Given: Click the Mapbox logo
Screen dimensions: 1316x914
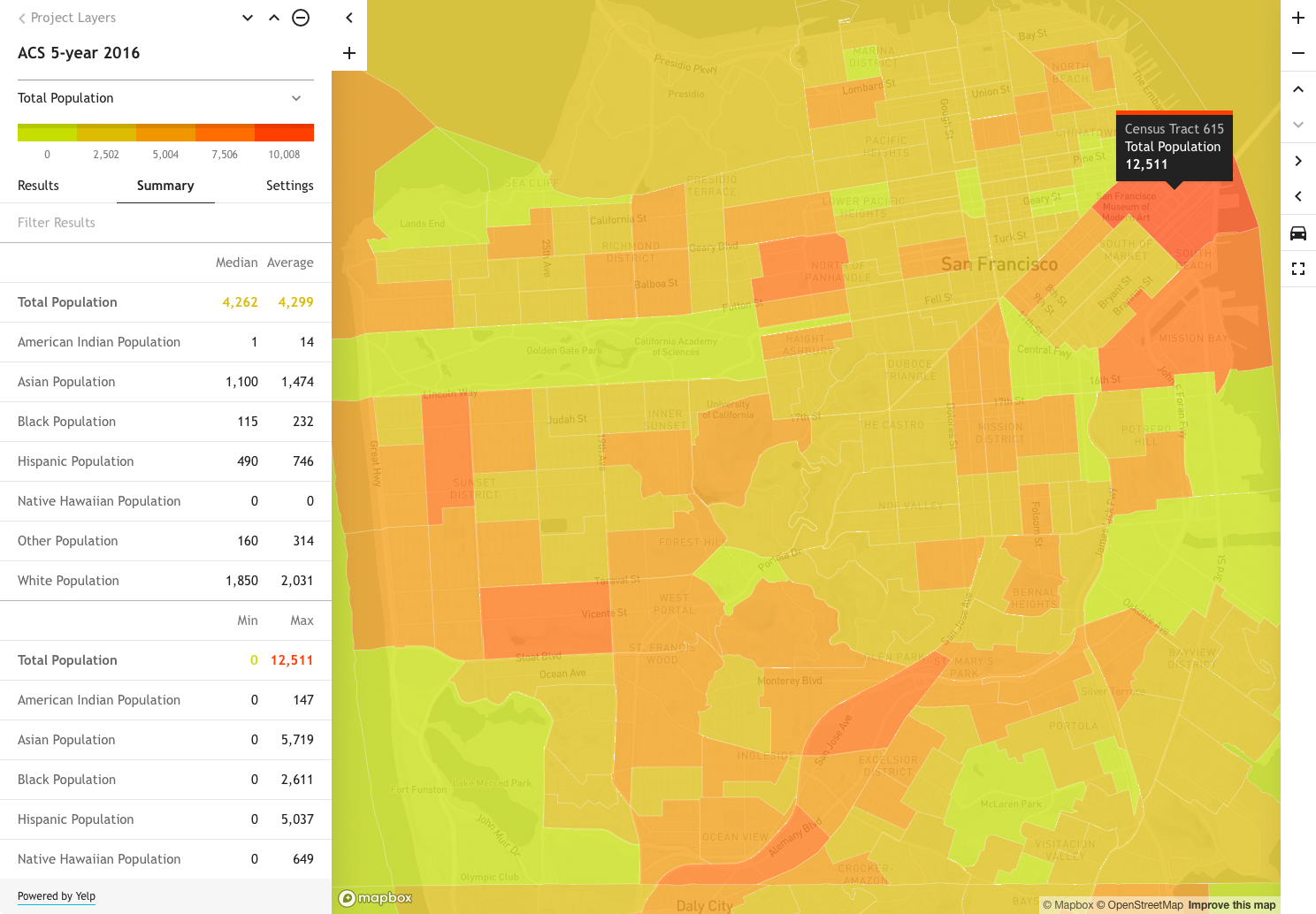Looking at the screenshot, I should coord(376,898).
